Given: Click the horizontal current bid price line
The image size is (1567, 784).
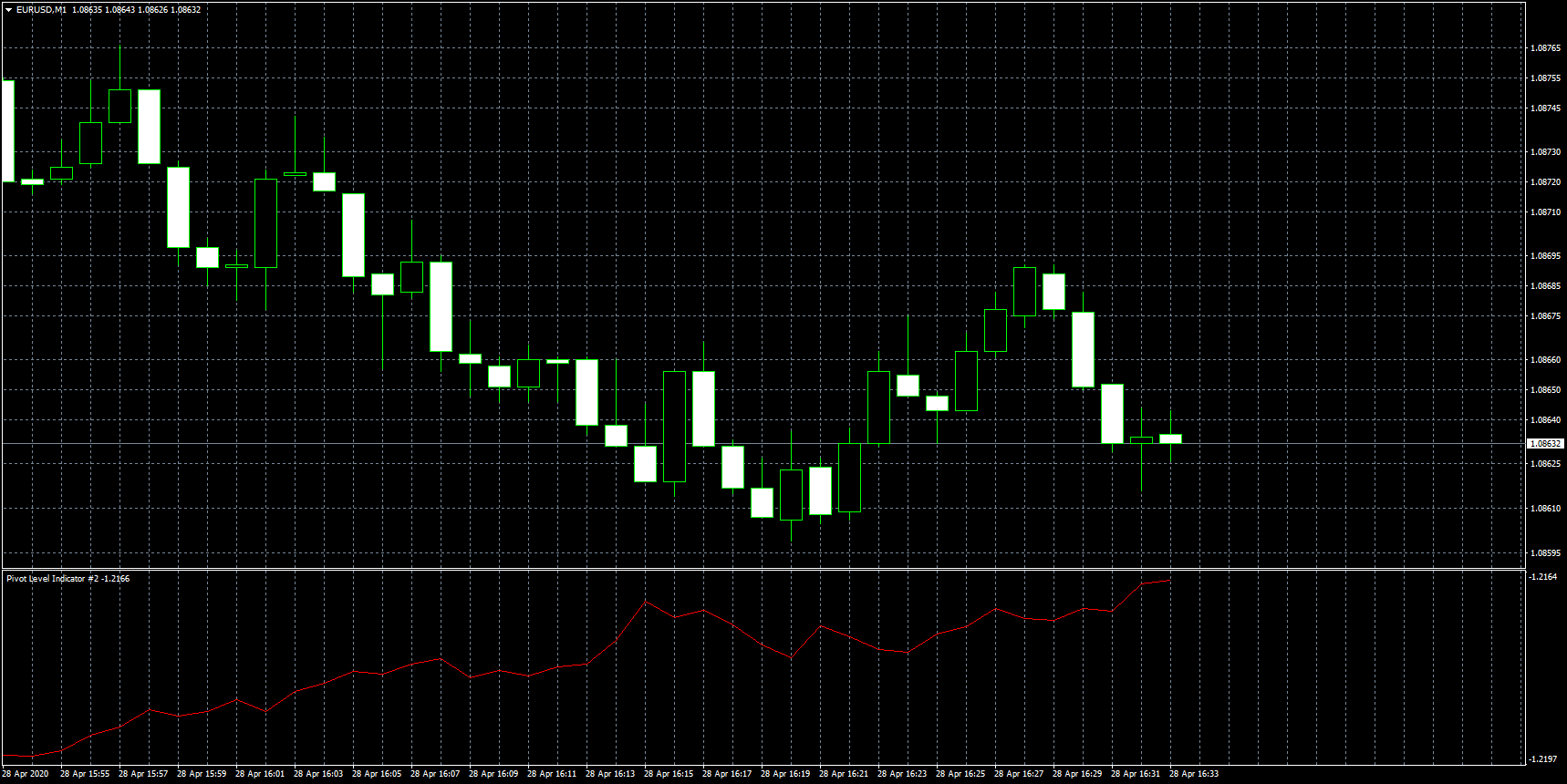Looking at the screenshot, I should [763, 443].
